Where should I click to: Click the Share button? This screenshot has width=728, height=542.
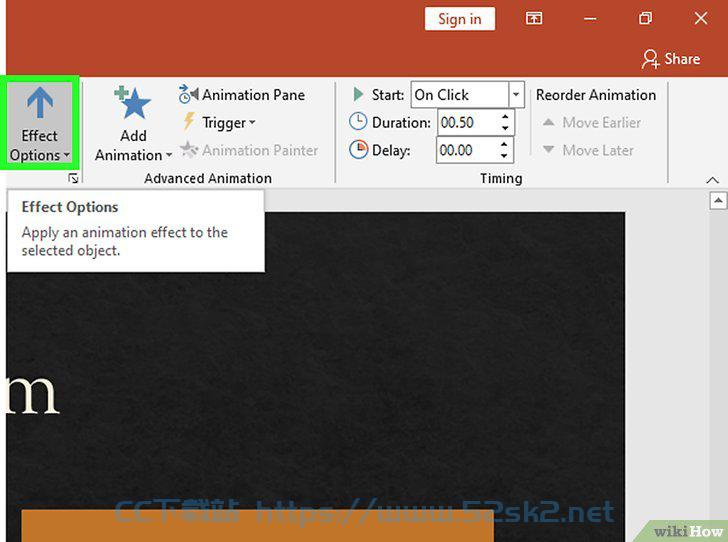(x=671, y=59)
